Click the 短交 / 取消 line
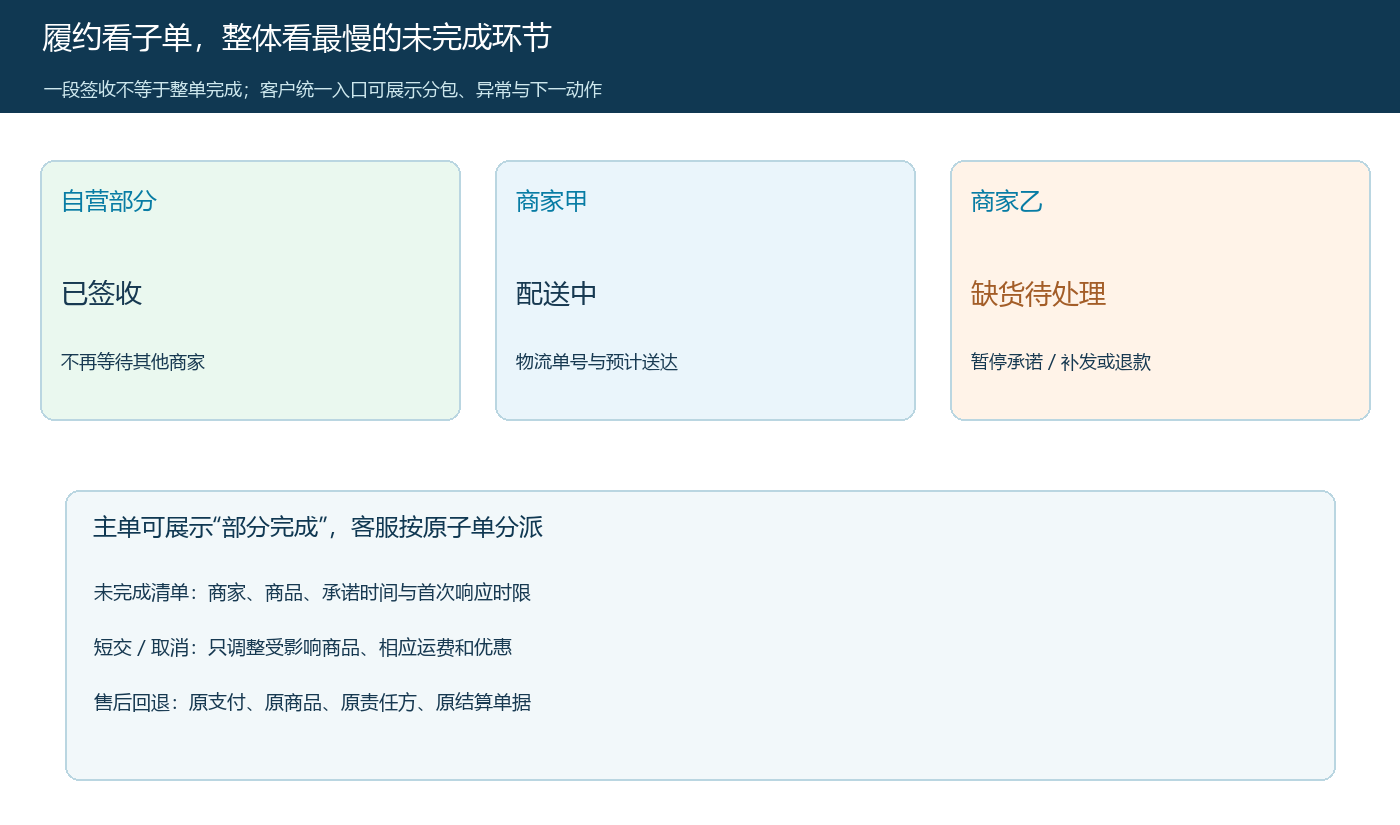Viewport: 1400px width, 825px height. 303,647
